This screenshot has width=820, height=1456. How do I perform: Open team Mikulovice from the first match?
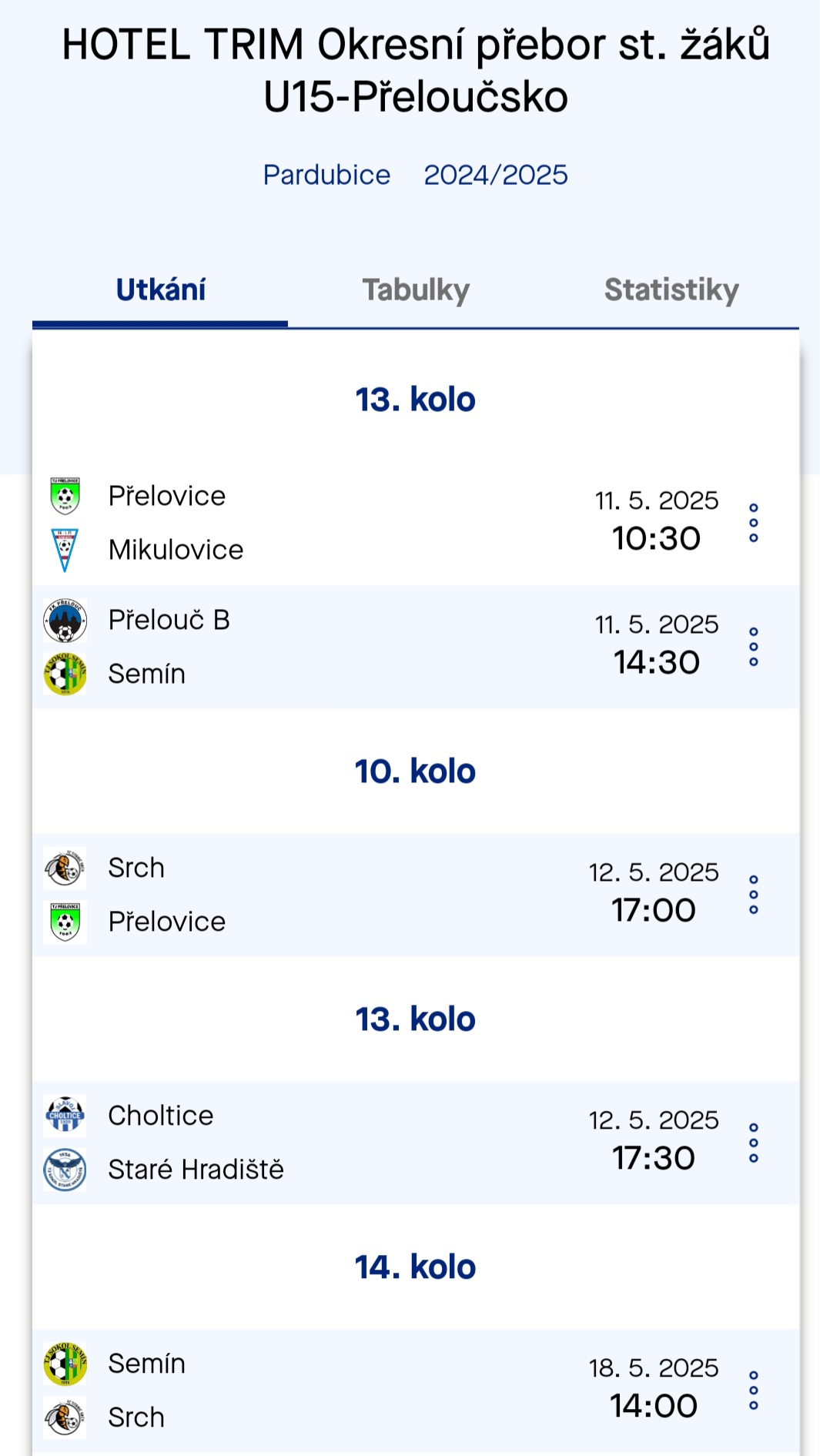pyautogui.click(x=176, y=550)
